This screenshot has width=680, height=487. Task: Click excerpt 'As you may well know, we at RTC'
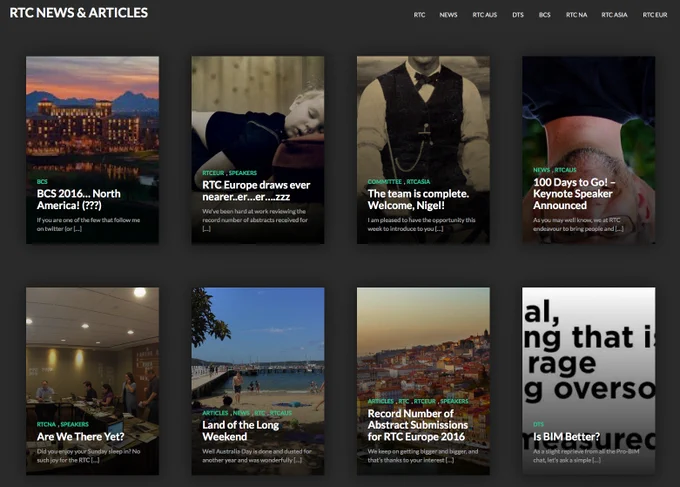point(579,224)
